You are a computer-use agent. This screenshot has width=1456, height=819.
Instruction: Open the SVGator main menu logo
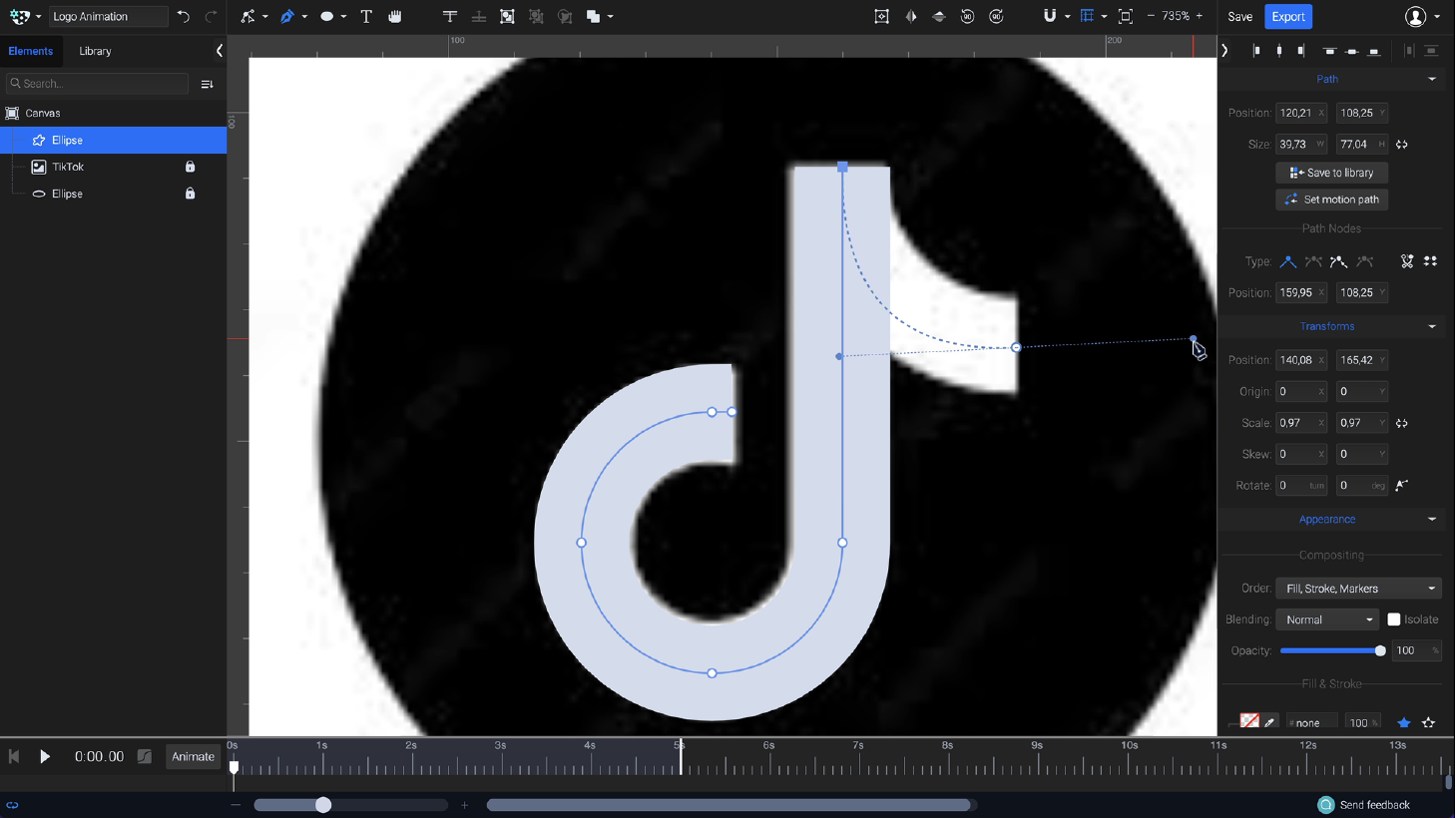[20, 16]
